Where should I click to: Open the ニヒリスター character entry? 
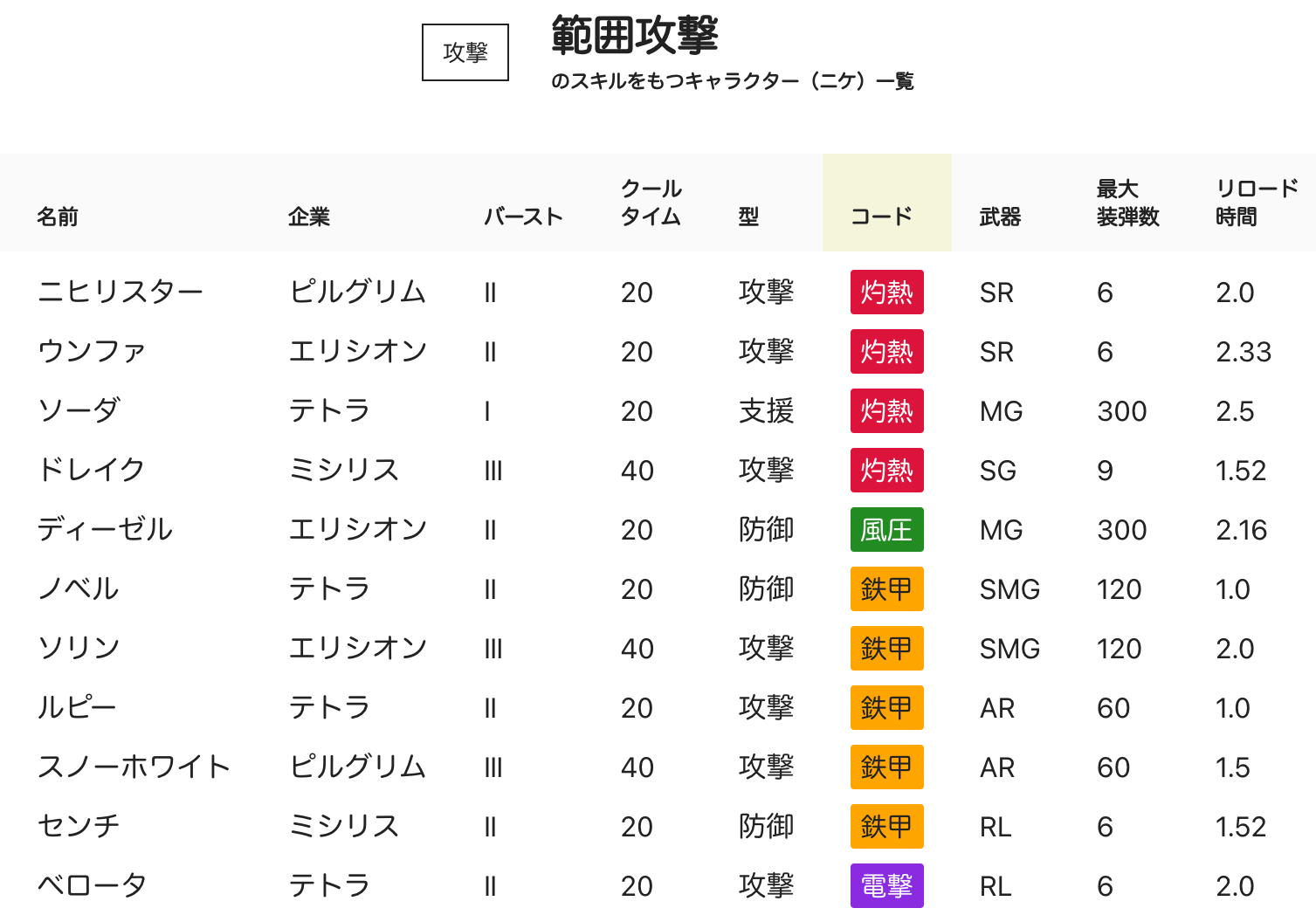tap(121, 292)
